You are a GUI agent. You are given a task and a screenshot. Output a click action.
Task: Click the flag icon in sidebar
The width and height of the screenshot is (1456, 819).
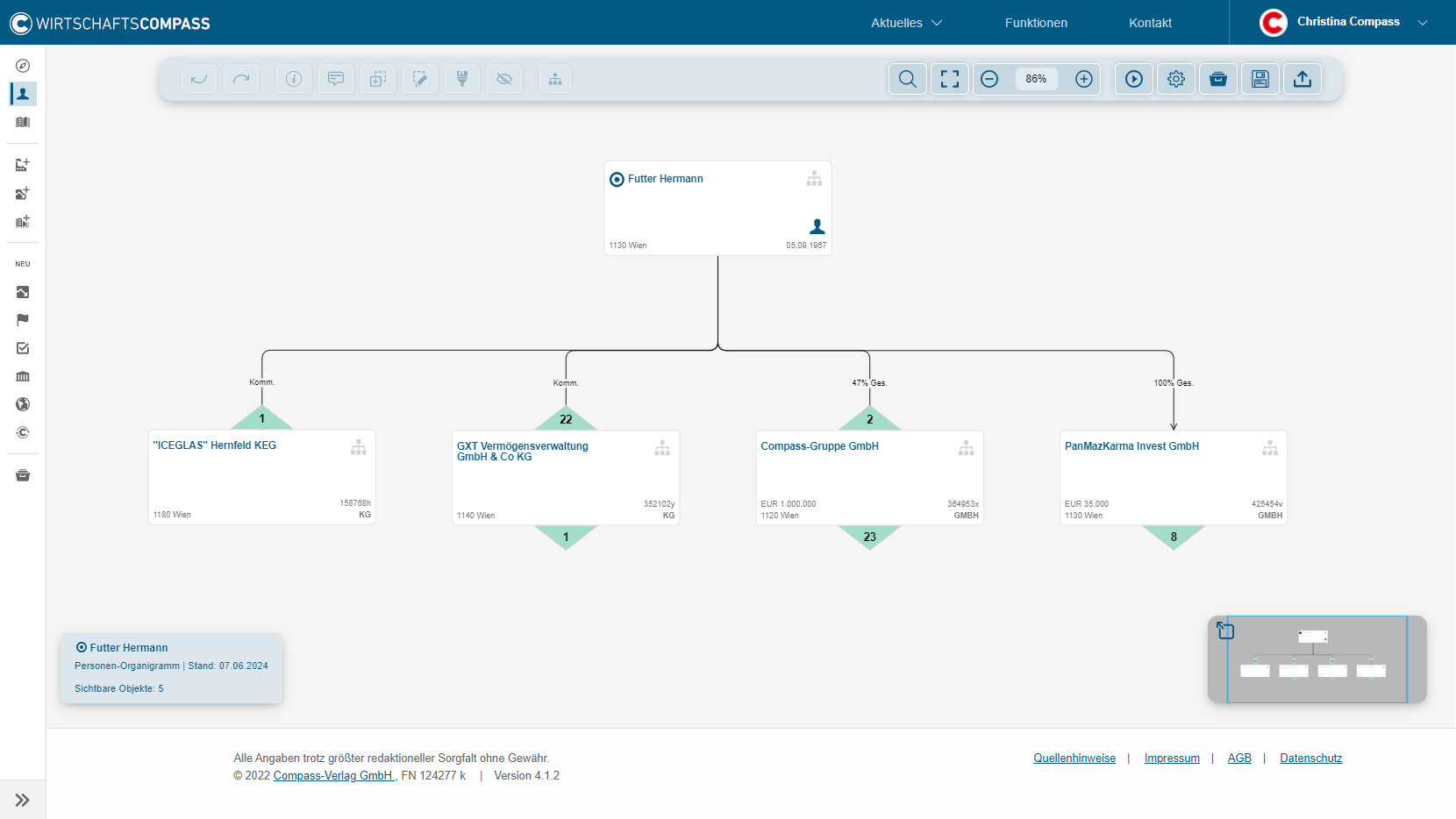point(23,320)
